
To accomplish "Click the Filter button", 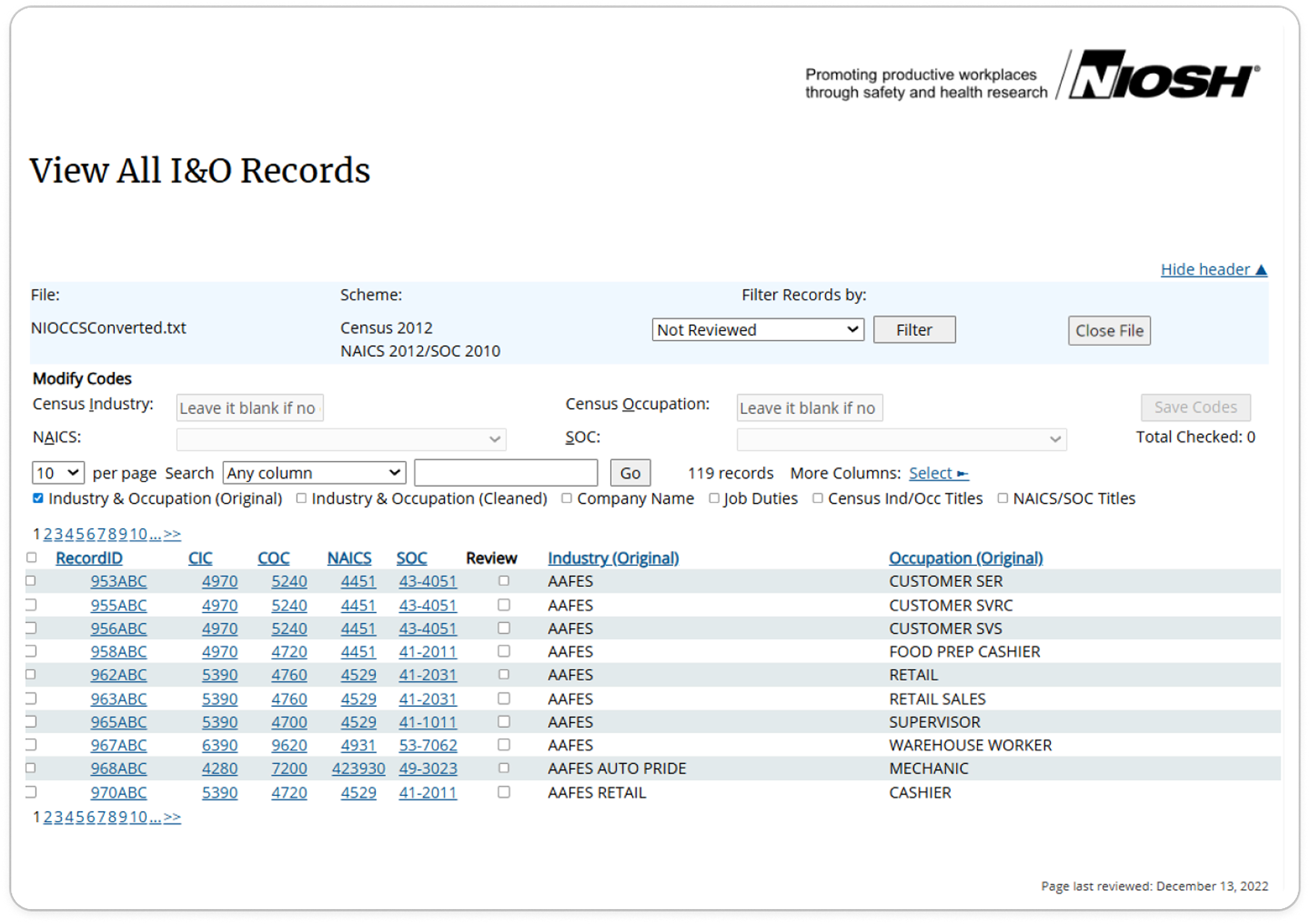I will (914, 330).
